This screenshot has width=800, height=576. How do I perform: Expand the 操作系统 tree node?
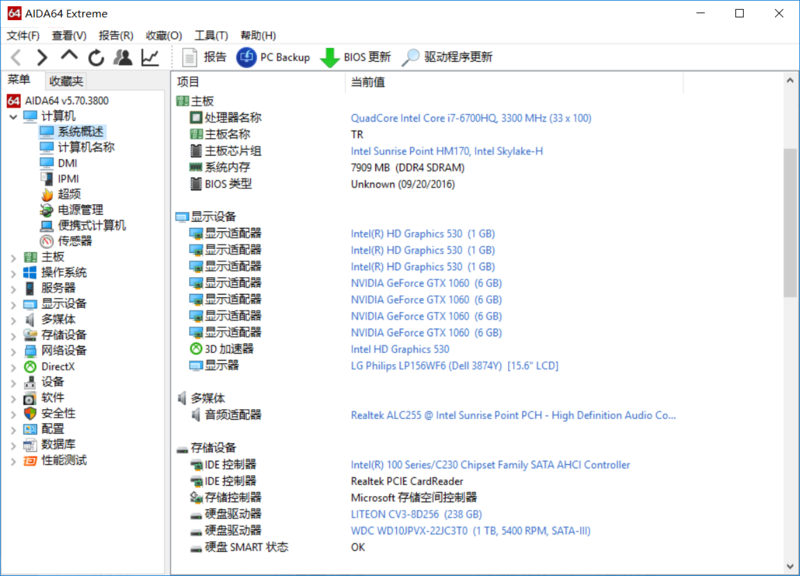[13, 273]
